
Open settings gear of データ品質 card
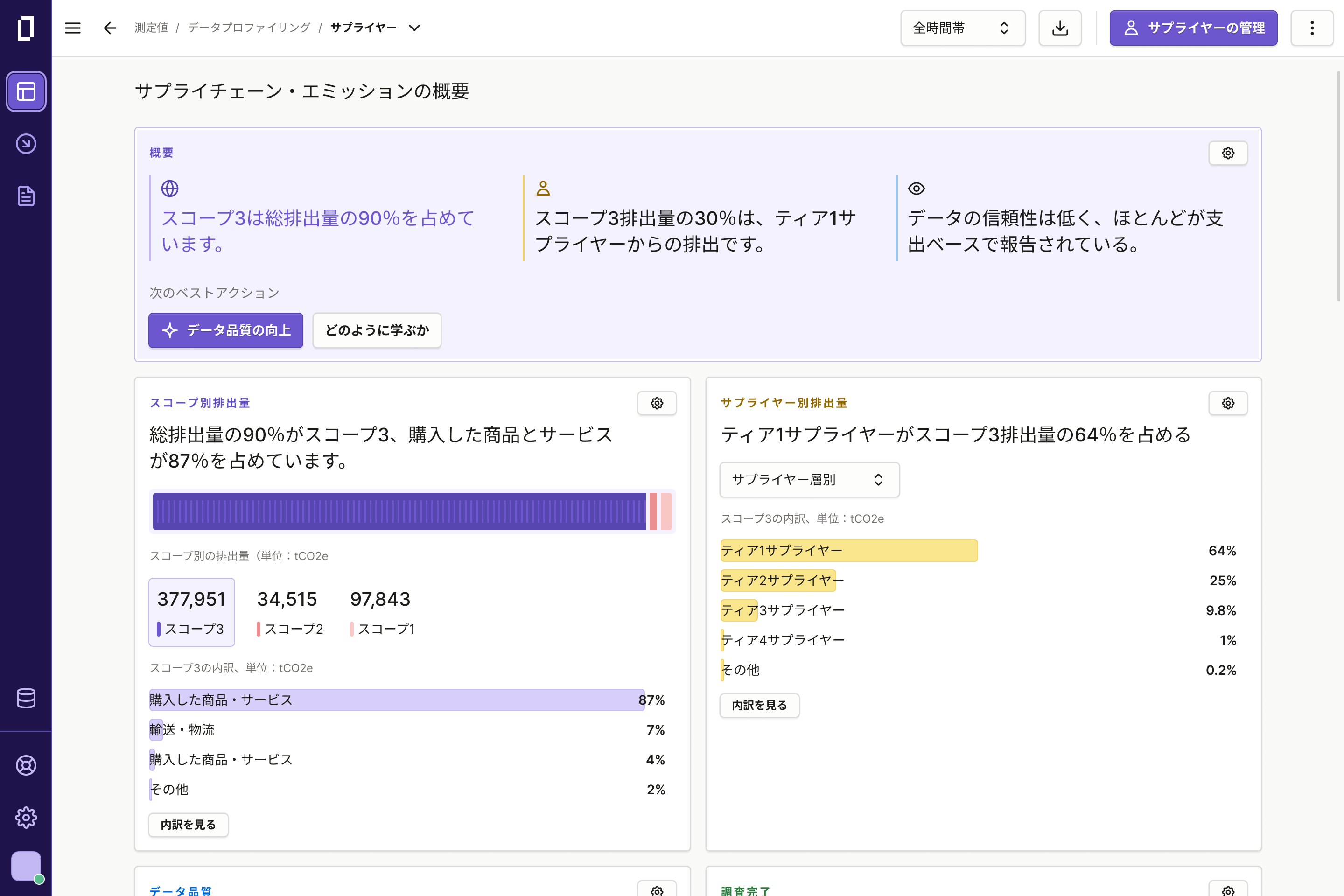point(657,889)
